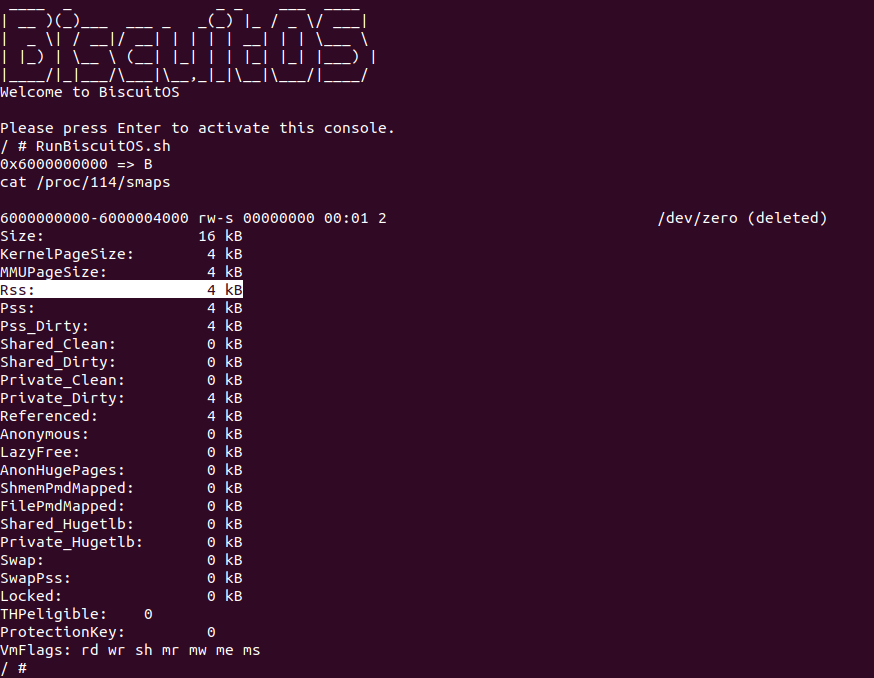Click the ShmemPmdMapped line
Screen dimensions: 874x678
point(121,488)
